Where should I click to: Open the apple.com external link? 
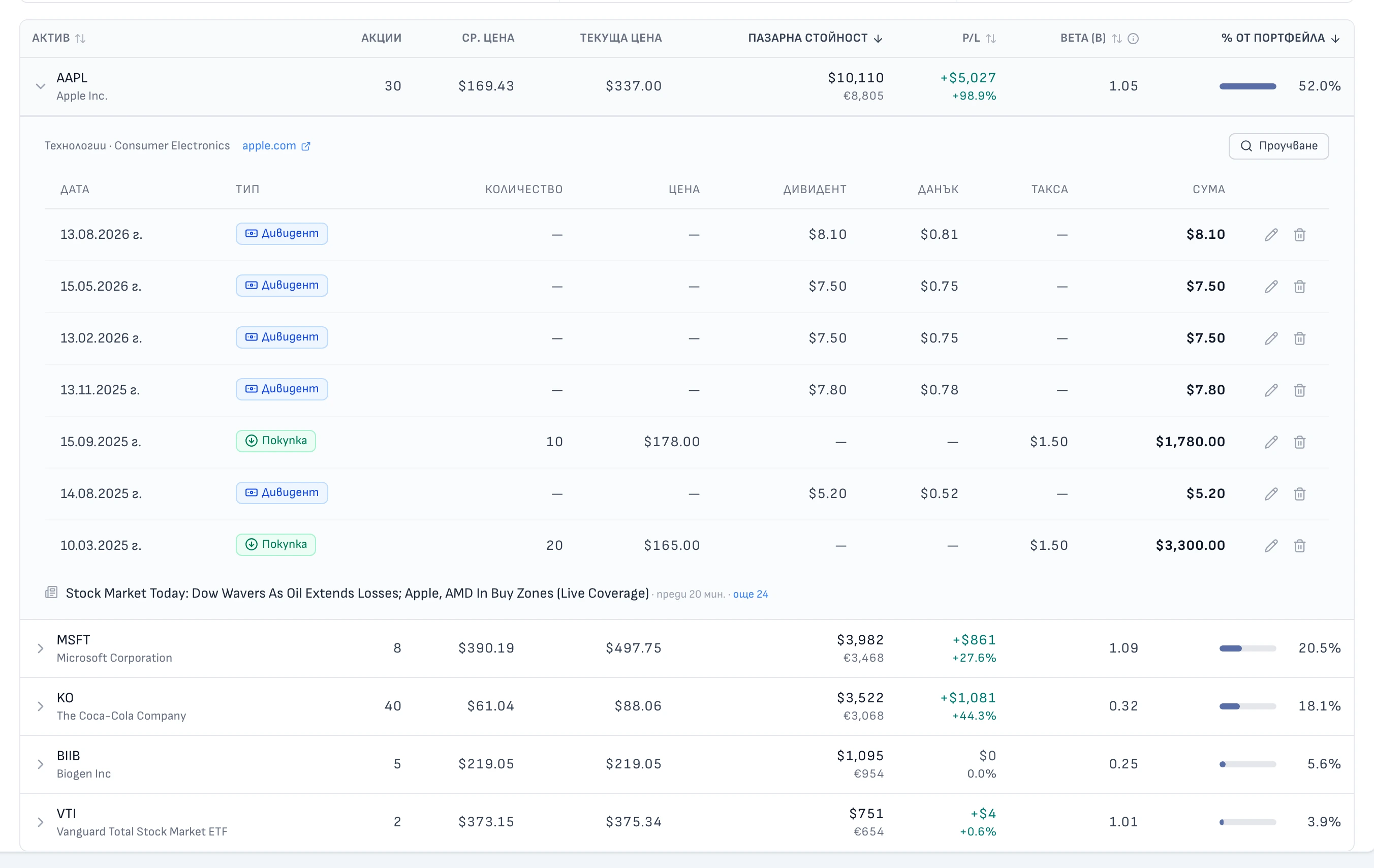coord(276,146)
